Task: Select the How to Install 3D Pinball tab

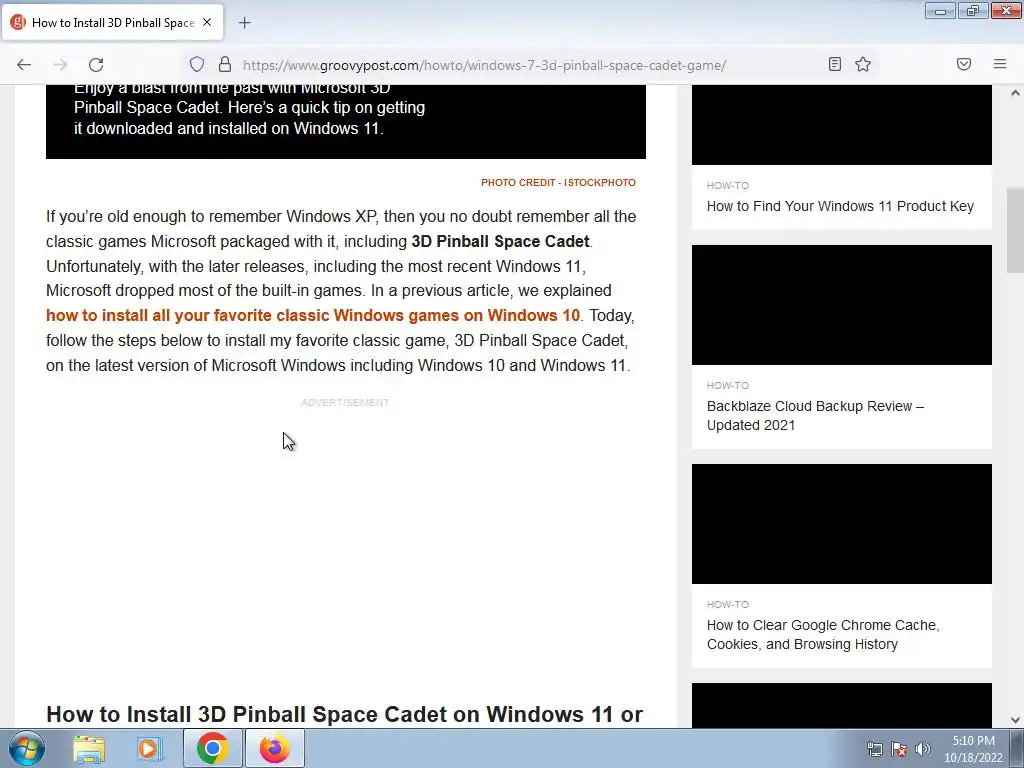Action: pyautogui.click(x=112, y=22)
